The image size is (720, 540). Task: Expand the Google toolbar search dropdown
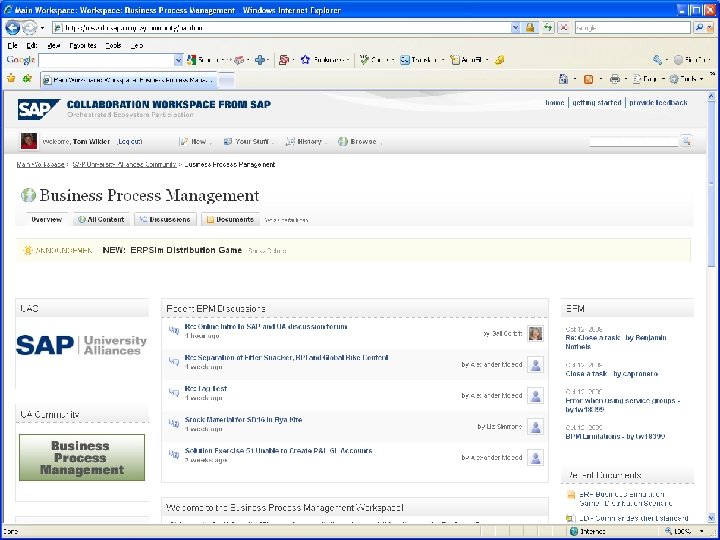[178, 60]
